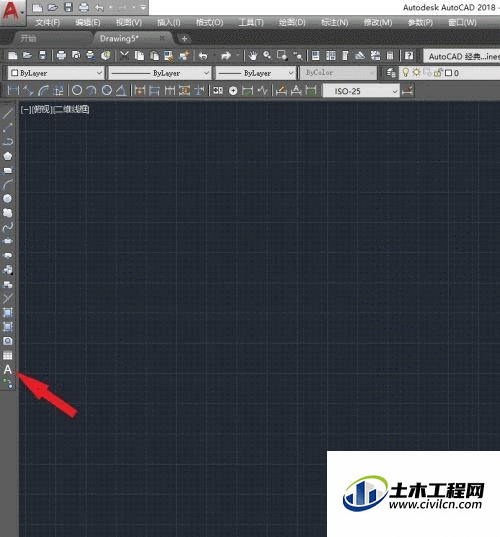
Task: Select the Hatch tool
Action: pyautogui.click(x=8, y=312)
